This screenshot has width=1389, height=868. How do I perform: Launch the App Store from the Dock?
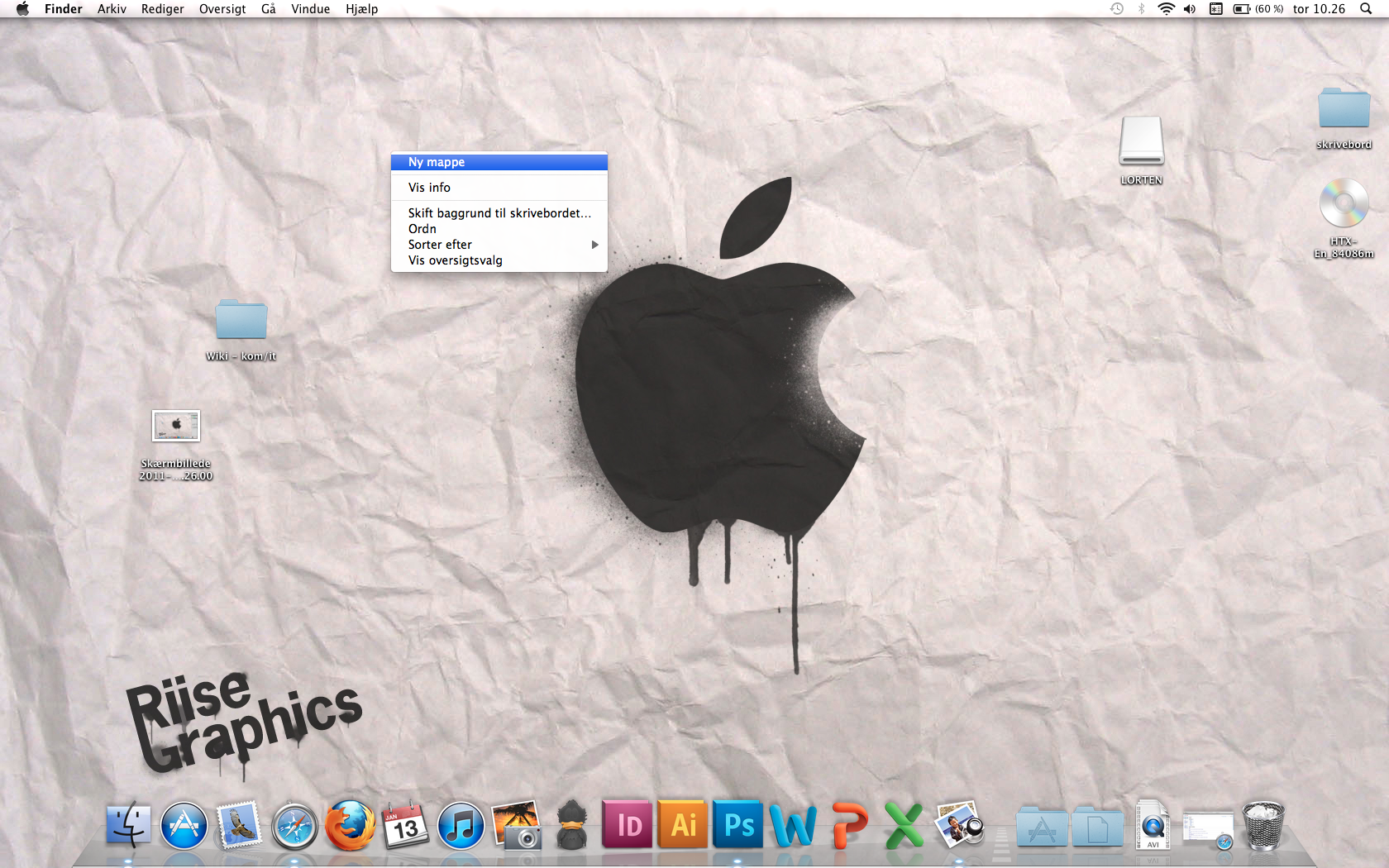click(184, 825)
